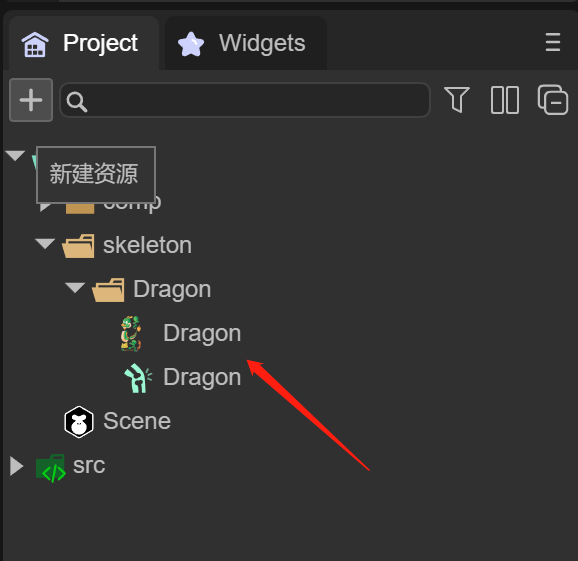
Task: Collapse the root assets folder arrow
Action: pos(15,155)
